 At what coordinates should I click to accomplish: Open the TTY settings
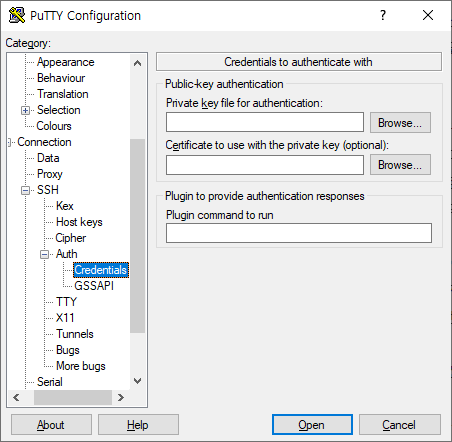(66, 302)
